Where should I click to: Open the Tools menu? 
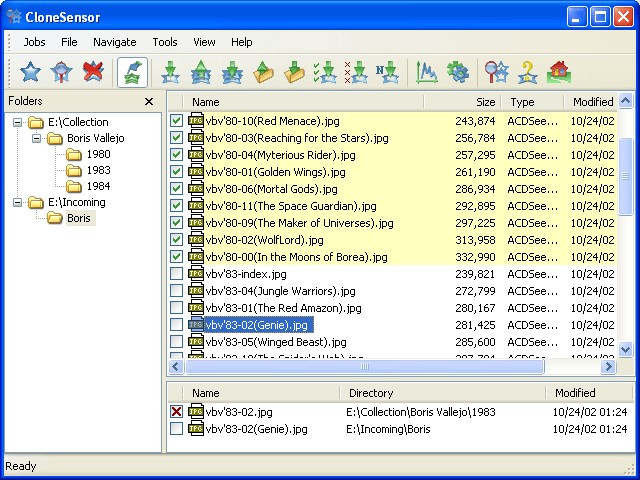pyautogui.click(x=165, y=42)
